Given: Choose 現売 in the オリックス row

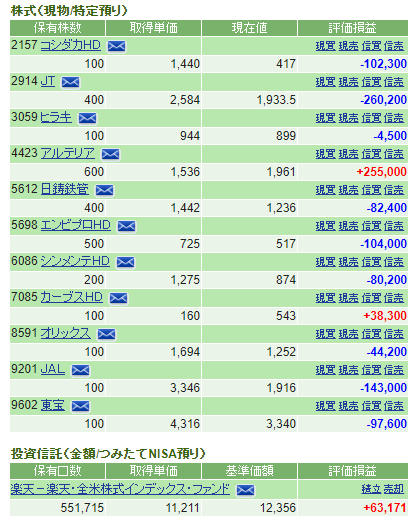Looking at the screenshot, I should 349,334.
